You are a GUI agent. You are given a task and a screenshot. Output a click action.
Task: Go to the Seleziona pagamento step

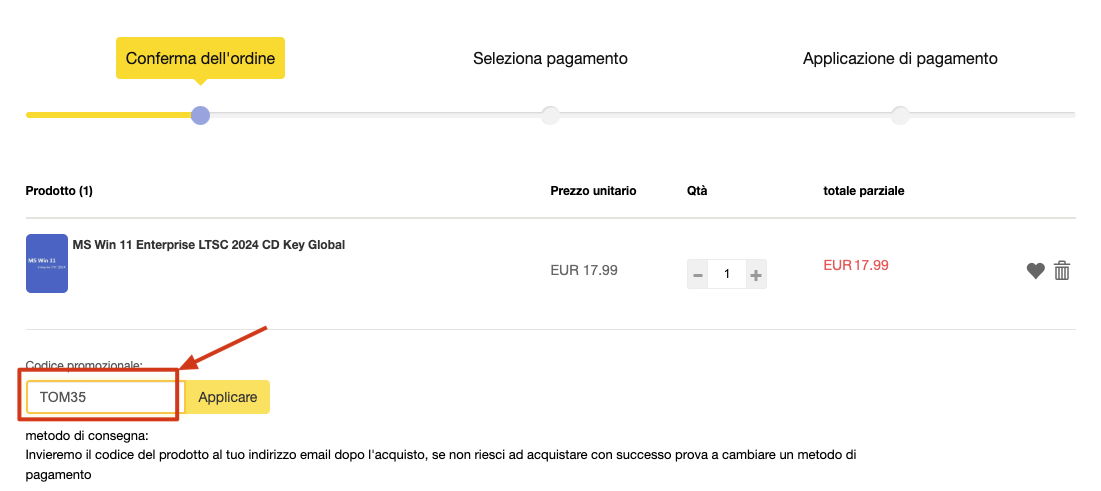point(550,58)
